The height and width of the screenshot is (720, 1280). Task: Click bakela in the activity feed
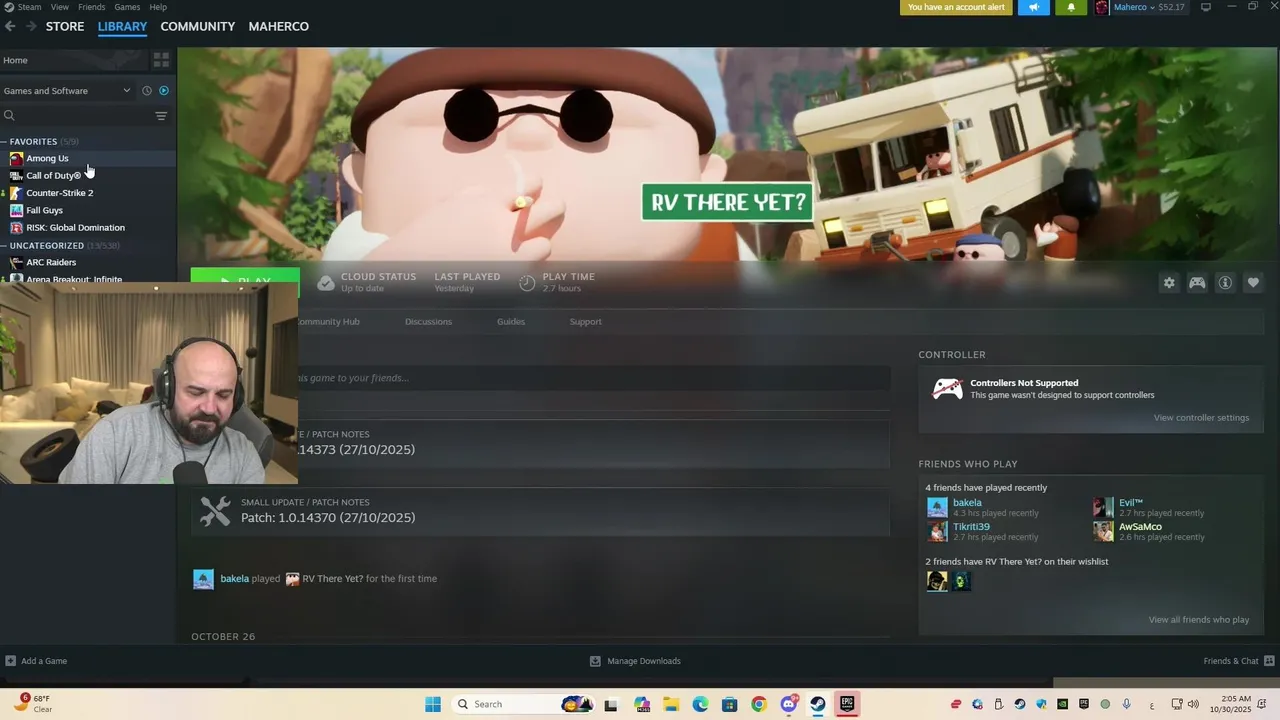pos(234,579)
